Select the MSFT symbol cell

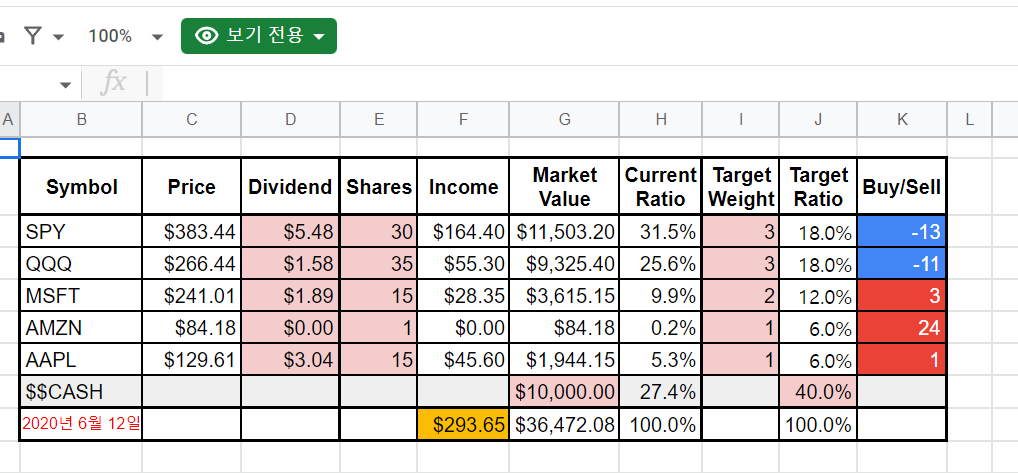(x=81, y=296)
